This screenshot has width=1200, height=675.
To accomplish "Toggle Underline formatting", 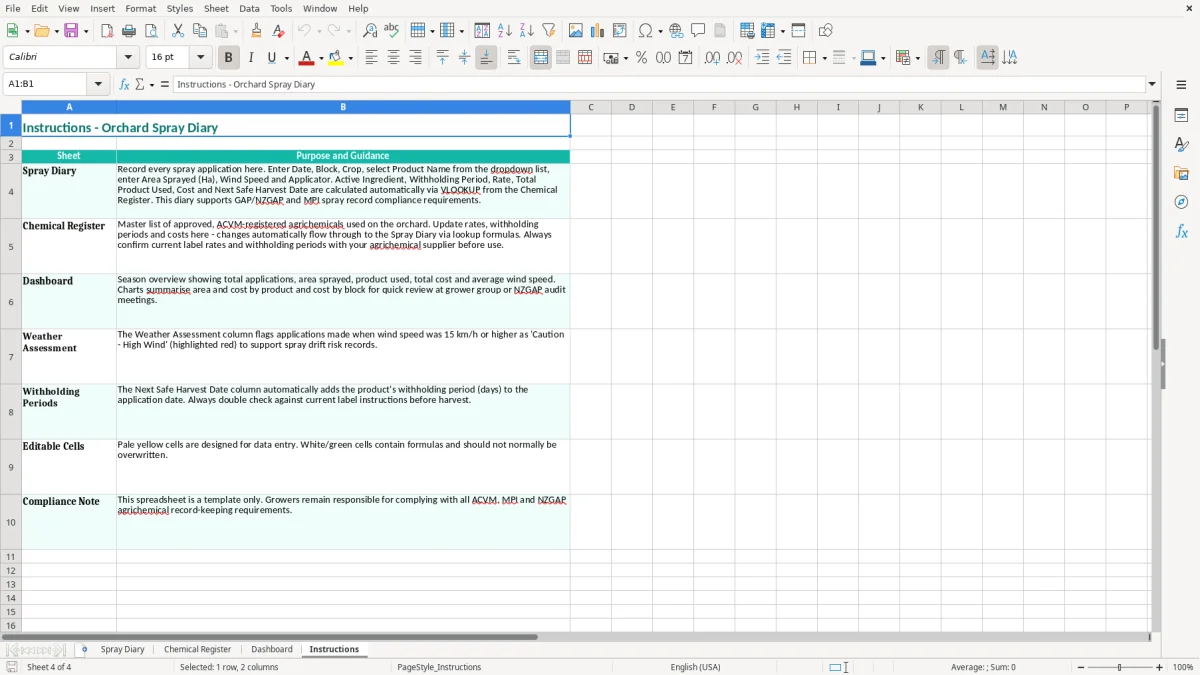I will pos(272,58).
